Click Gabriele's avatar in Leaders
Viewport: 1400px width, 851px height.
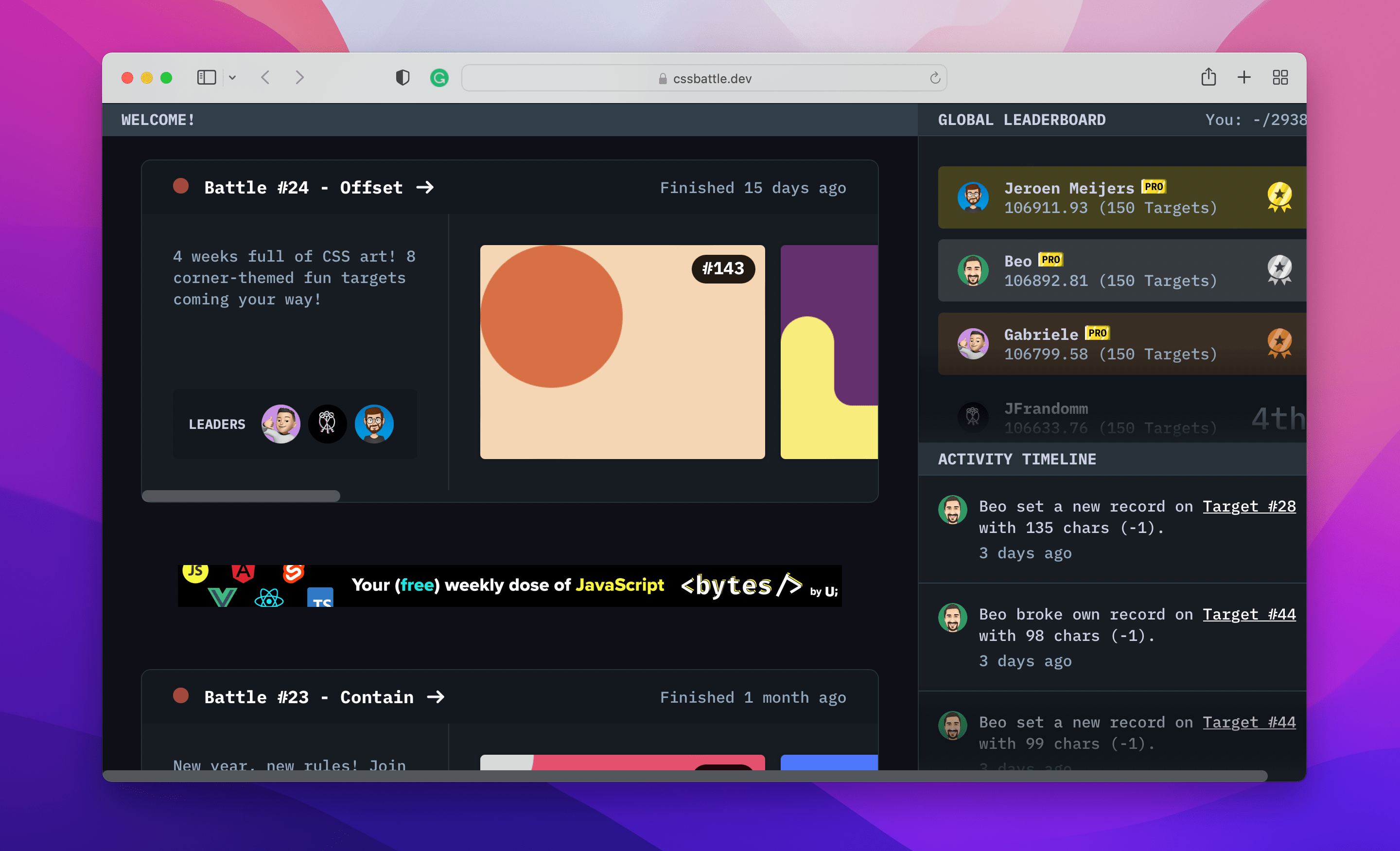pyautogui.click(x=280, y=424)
